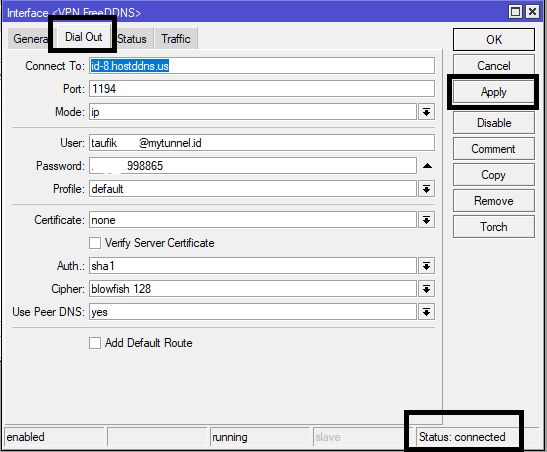This screenshot has width=547, height=452.
Task: Expand the Profile dropdown
Action: 426,189
